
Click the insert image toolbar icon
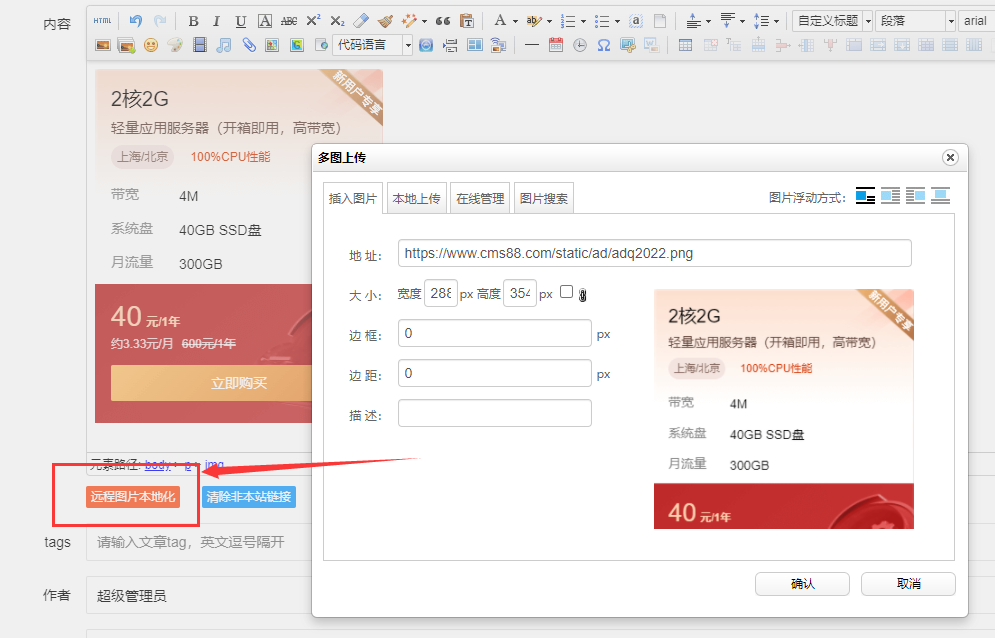pos(102,44)
